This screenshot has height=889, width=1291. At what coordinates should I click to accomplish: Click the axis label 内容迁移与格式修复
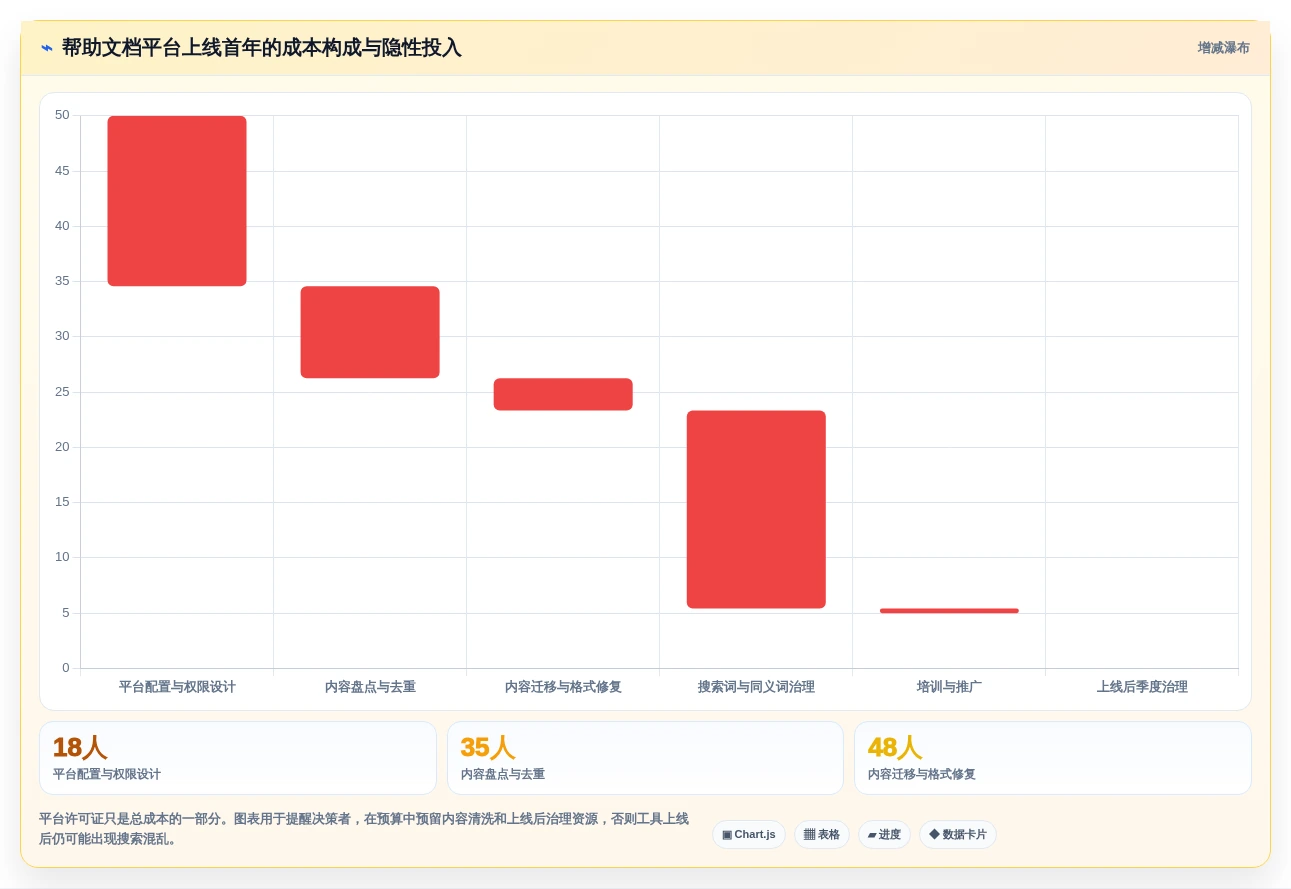click(x=563, y=687)
